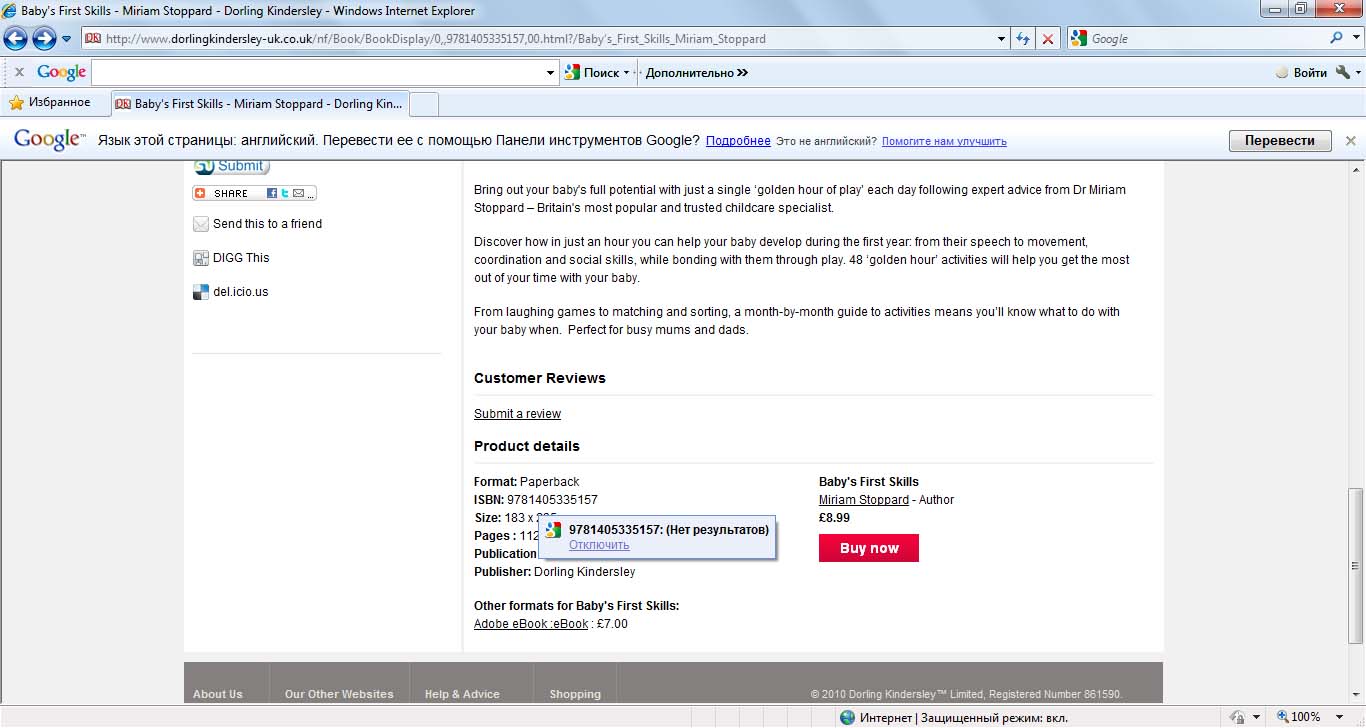
Task: Open the Shopping footer tab
Action: (575, 694)
